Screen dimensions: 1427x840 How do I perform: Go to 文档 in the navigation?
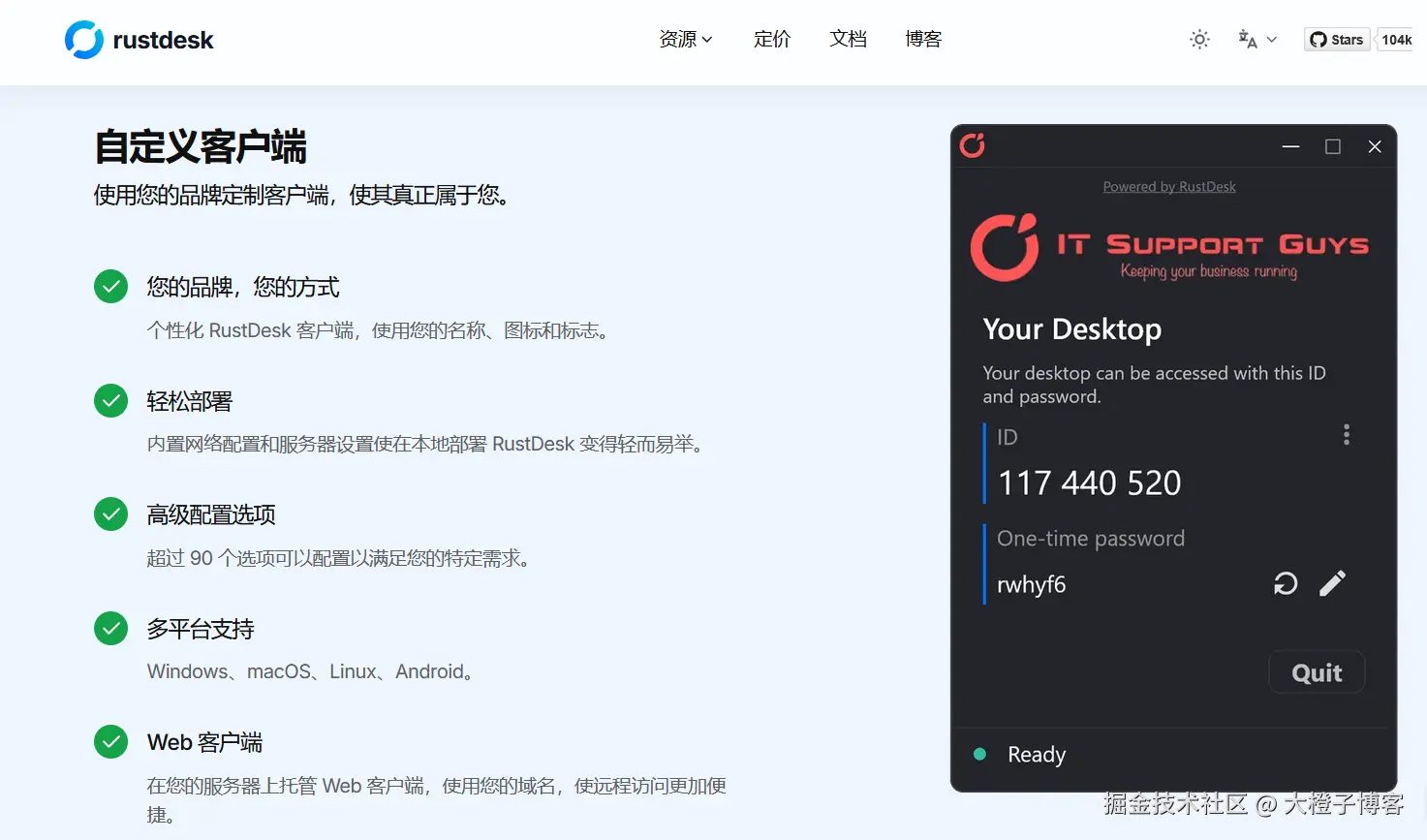(x=848, y=39)
